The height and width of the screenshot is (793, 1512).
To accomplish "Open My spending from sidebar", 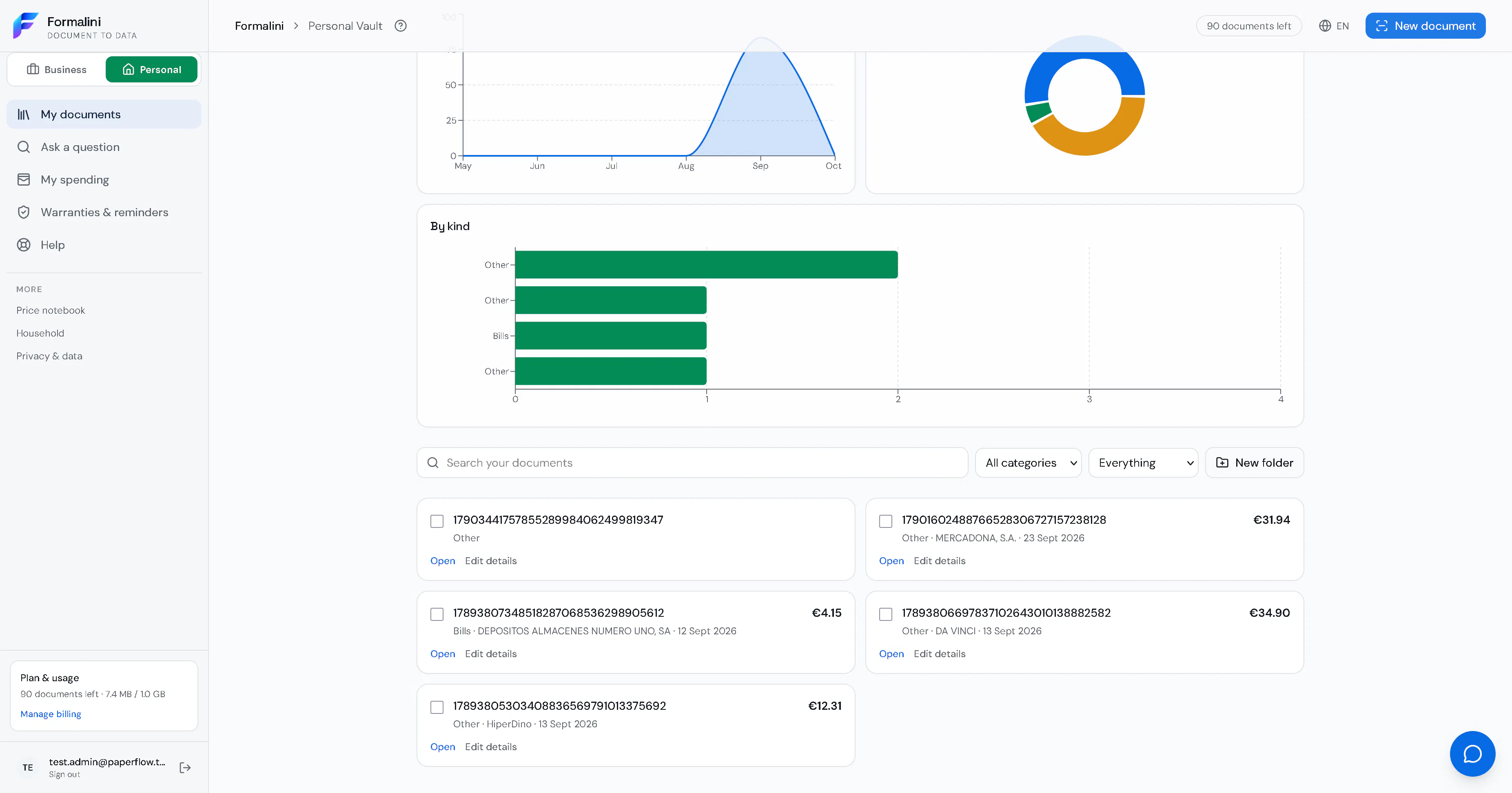I will pyautogui.click(x=104, y=179).
